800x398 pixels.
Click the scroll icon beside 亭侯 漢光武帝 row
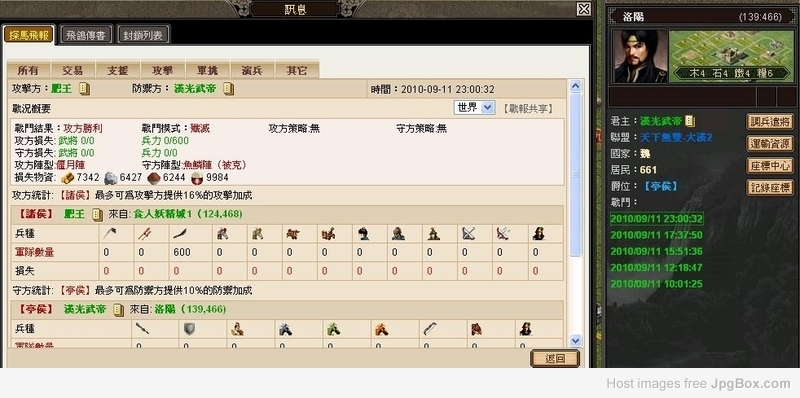click(118, 310)
